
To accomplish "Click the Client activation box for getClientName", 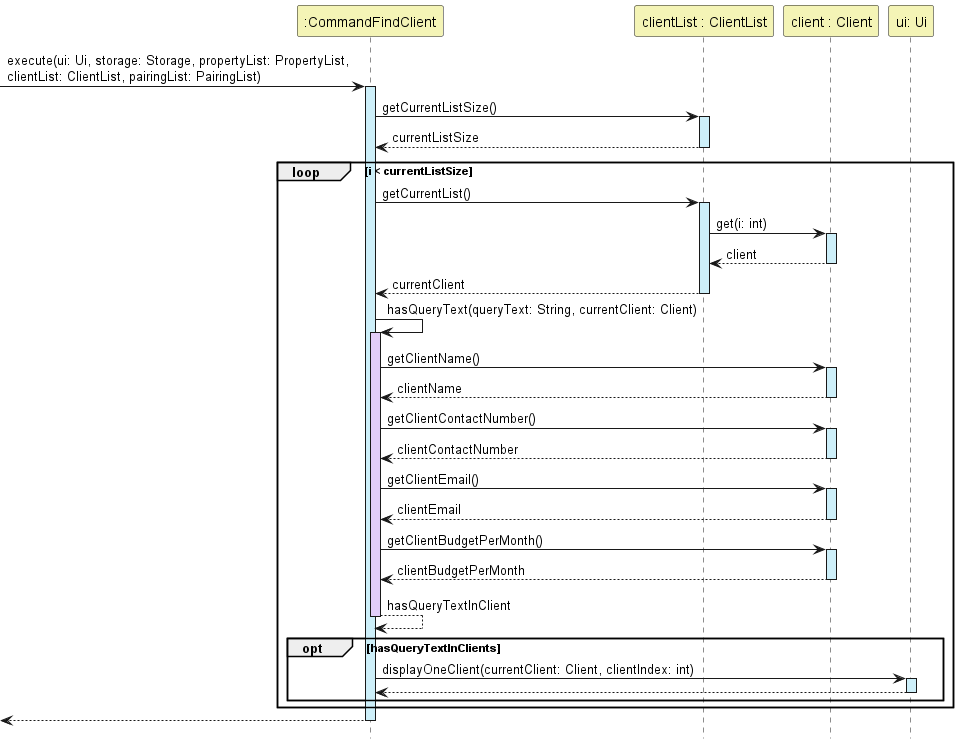I will pyautogui.click(x=831, y=382).
